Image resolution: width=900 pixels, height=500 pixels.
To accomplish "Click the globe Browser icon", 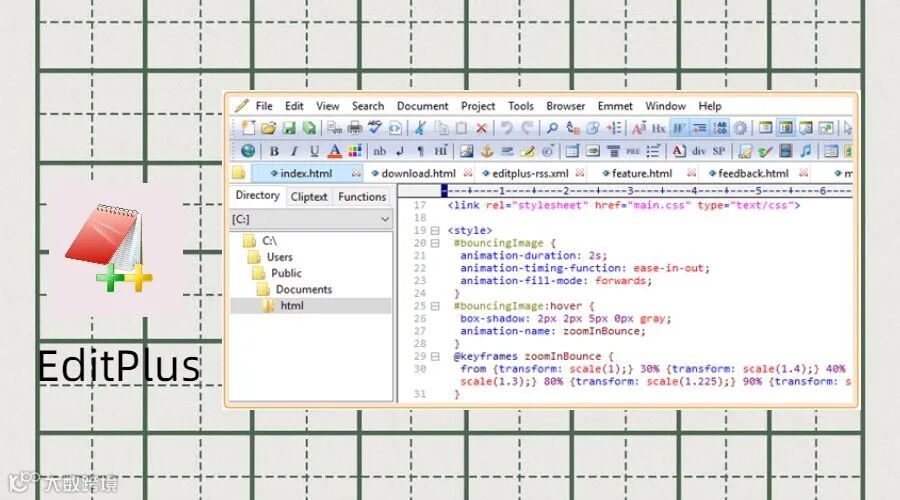I will point(248,150).
